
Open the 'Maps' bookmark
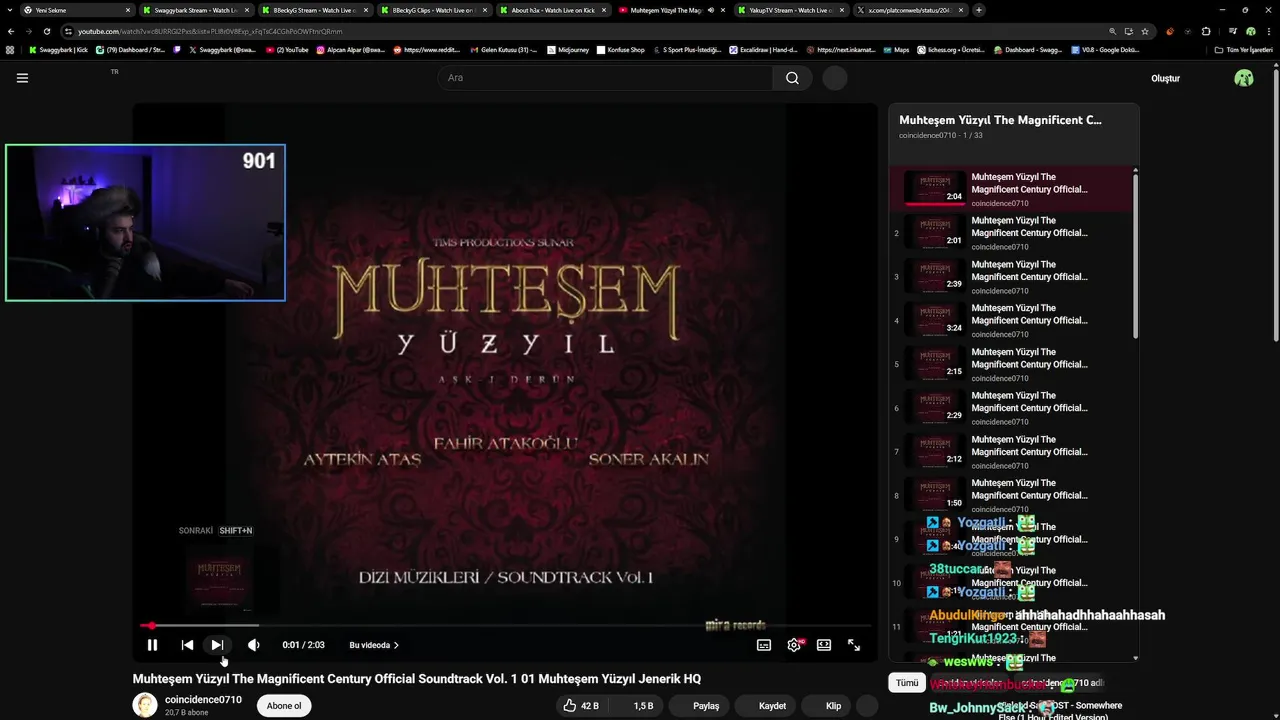pyautogui.click(x=895, y=49)
